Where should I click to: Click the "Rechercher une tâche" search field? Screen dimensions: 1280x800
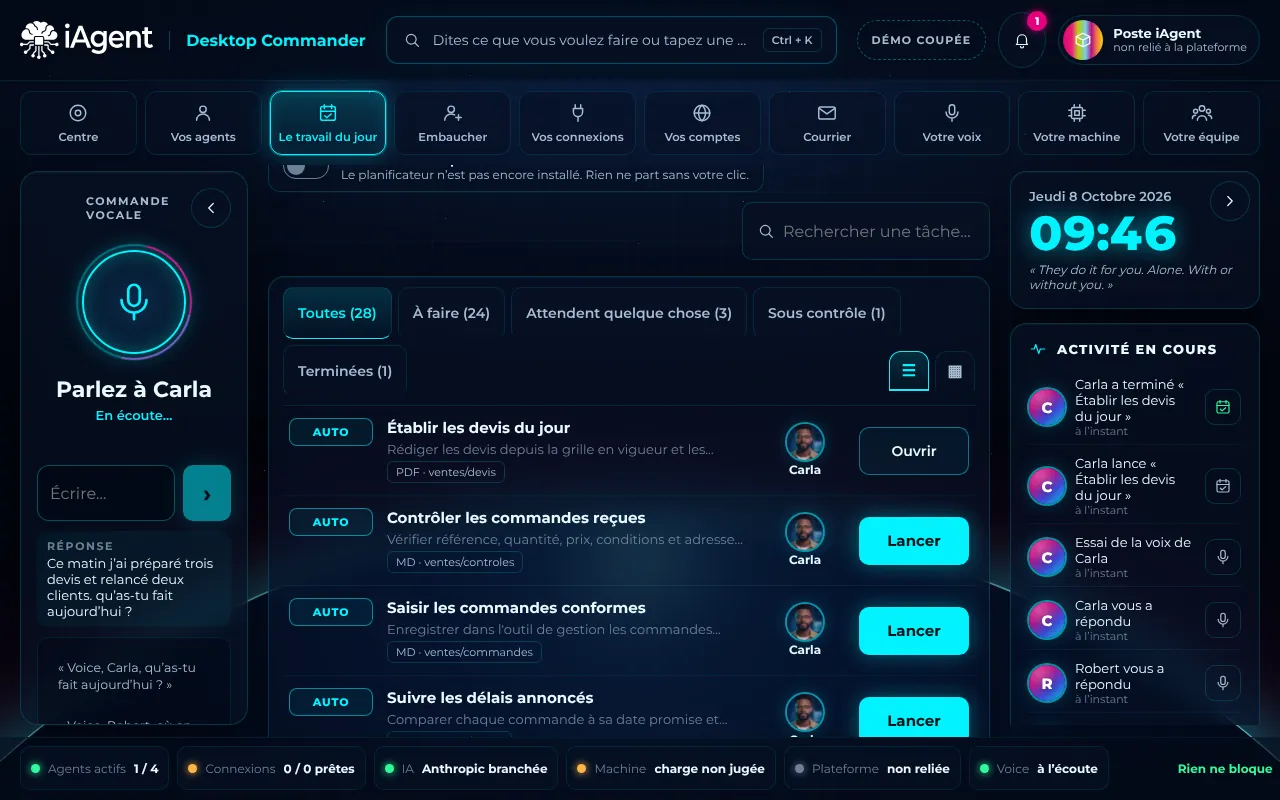[x=866, y=231]
